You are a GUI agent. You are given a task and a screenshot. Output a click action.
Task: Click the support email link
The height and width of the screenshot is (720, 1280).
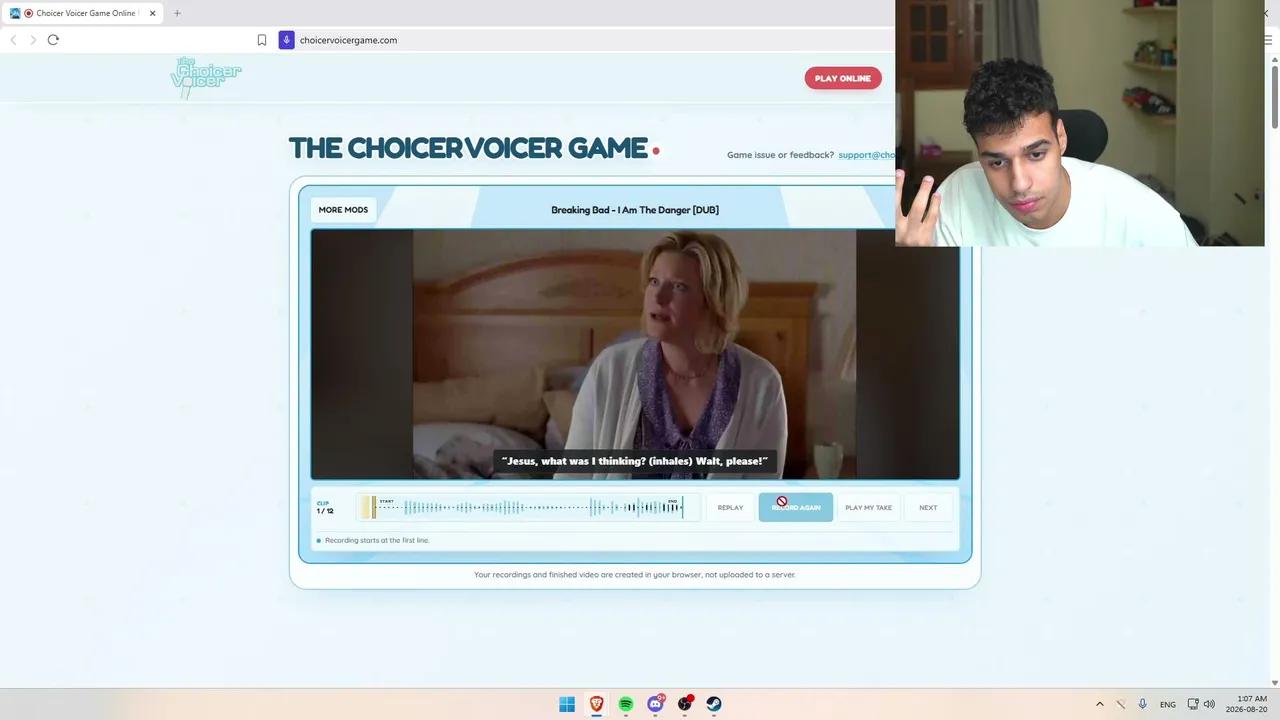tap(866, 155)
